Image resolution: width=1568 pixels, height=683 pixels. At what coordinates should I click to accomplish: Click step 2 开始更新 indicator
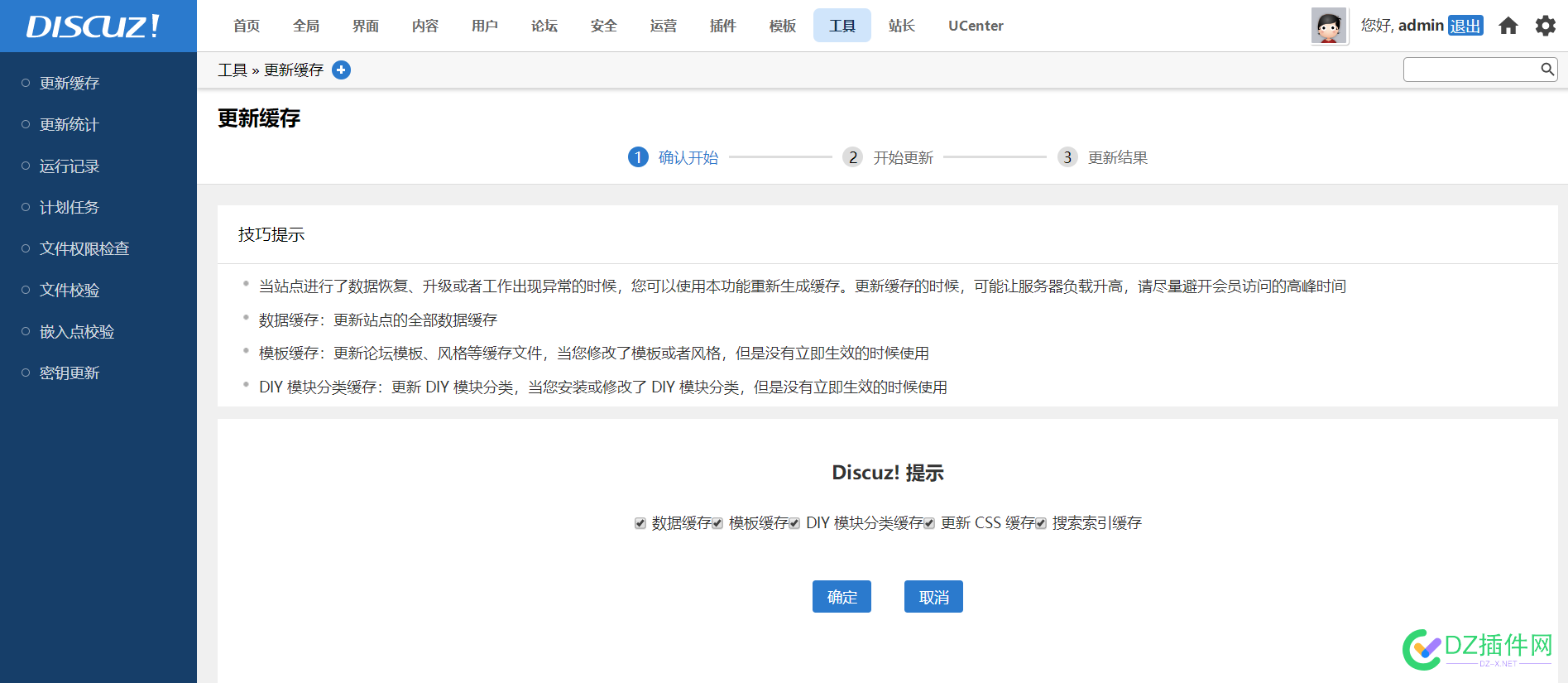[888, 157]
